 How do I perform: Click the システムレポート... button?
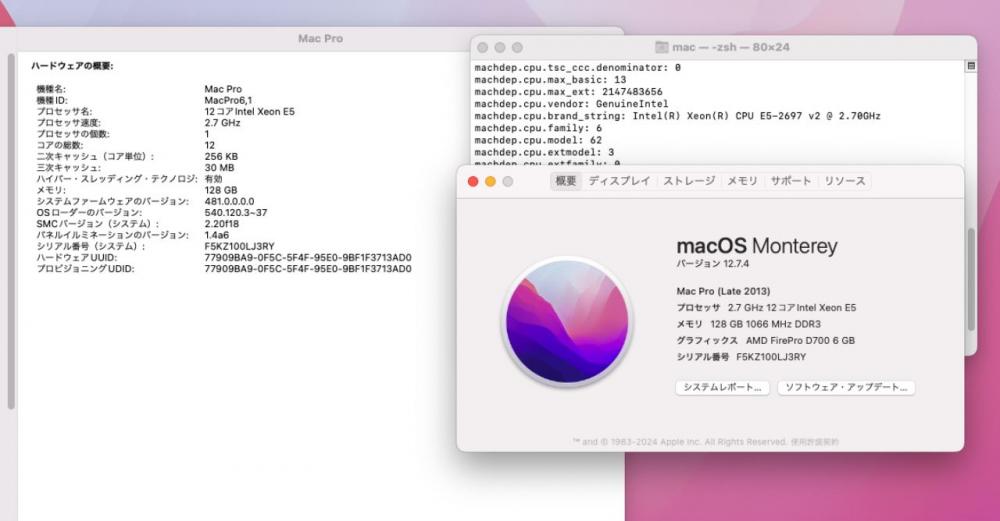[x=722, y=387]
